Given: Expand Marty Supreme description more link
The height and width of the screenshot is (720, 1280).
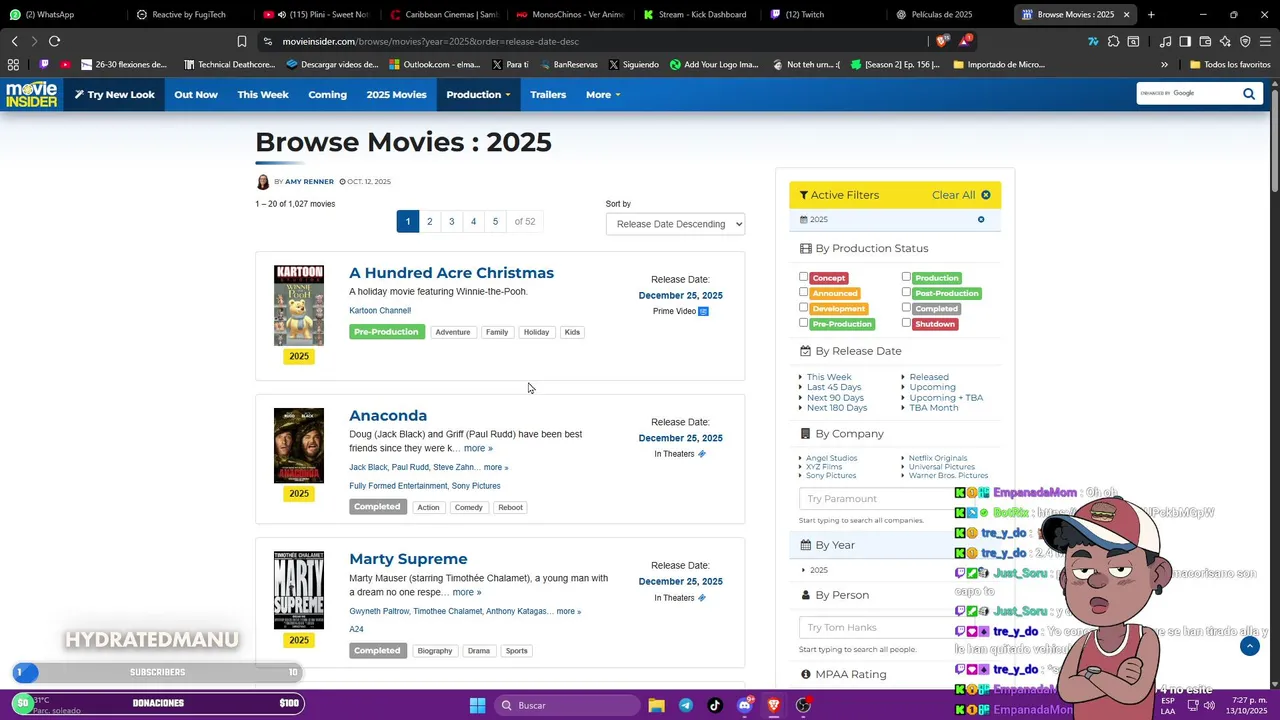Looking at the screenshot, I should tap(467, 592).
